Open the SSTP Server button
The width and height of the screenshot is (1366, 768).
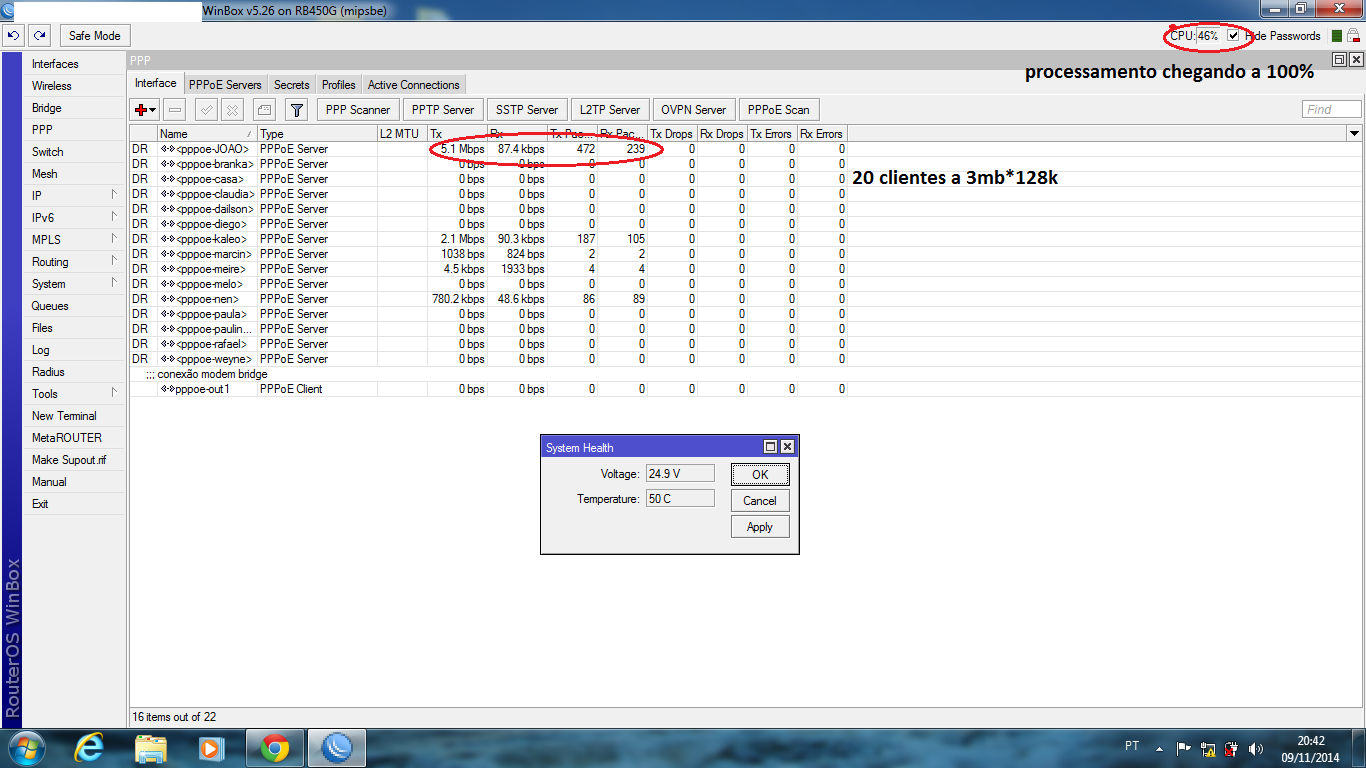coord(527,110)
